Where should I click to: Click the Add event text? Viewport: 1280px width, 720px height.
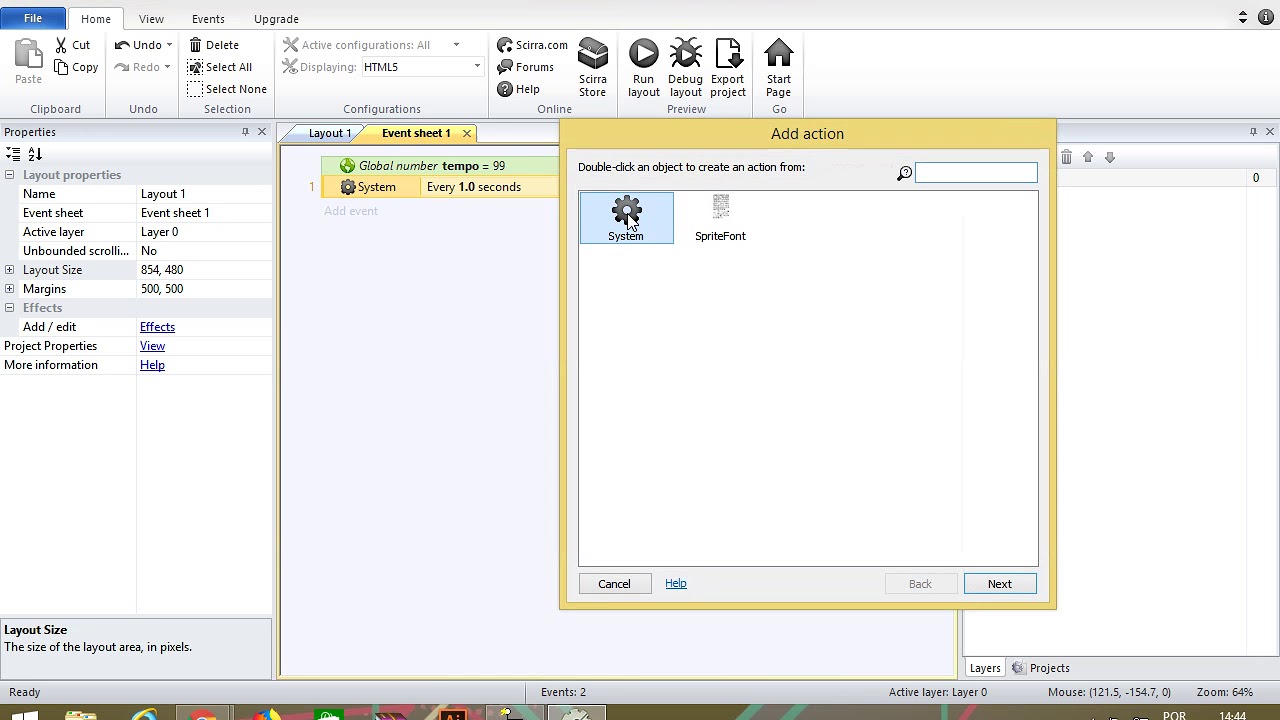coord(351,211)
